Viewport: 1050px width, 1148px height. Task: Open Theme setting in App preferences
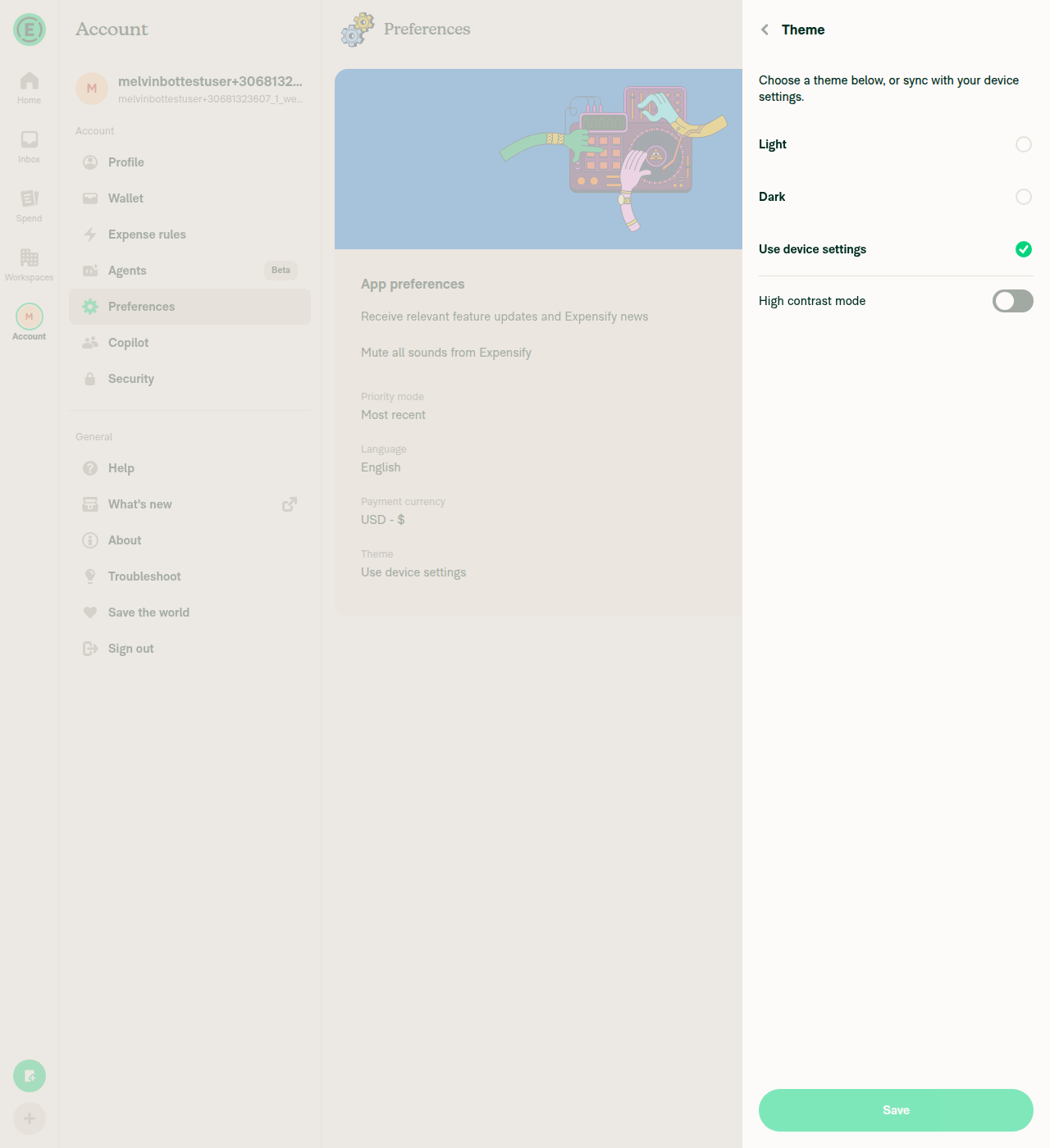(538, 564)
